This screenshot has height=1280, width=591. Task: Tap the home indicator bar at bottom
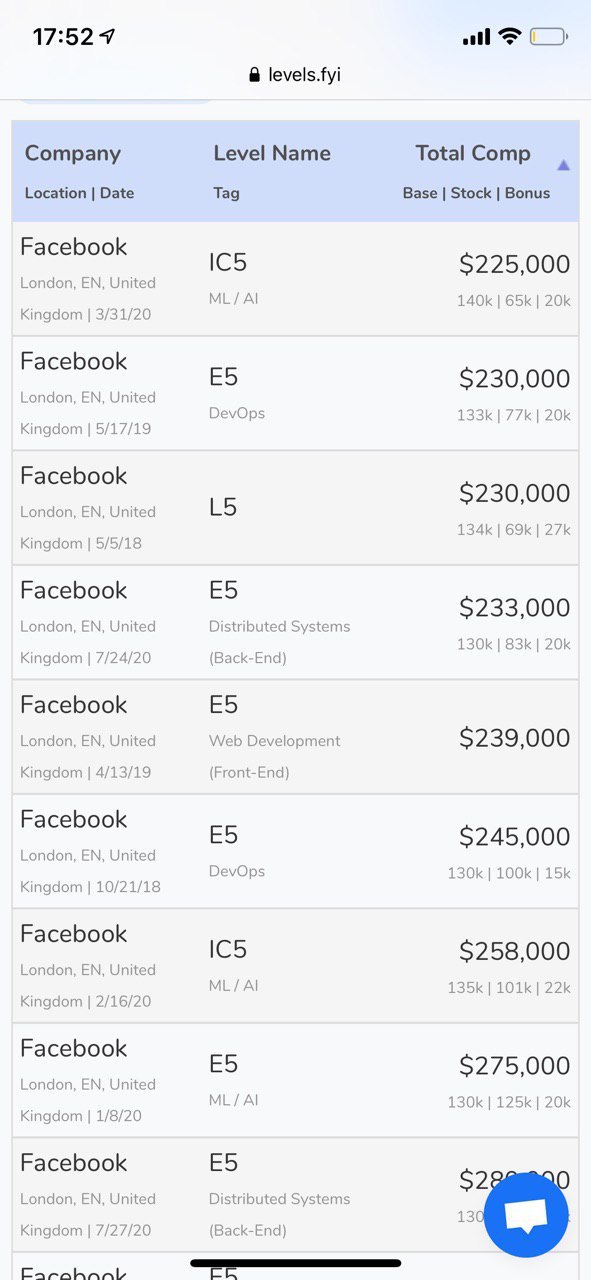tap(295, 1263)
